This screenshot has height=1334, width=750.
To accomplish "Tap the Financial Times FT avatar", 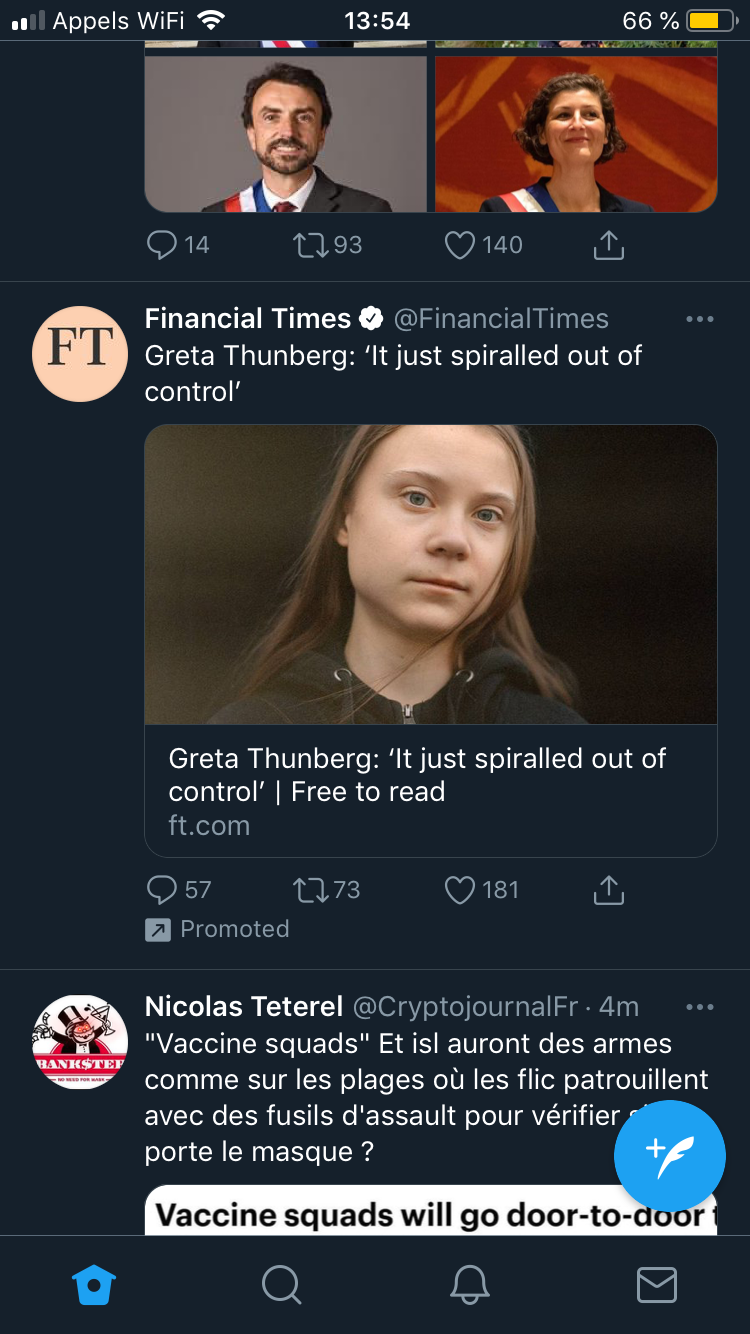I will tap(80, 353).
